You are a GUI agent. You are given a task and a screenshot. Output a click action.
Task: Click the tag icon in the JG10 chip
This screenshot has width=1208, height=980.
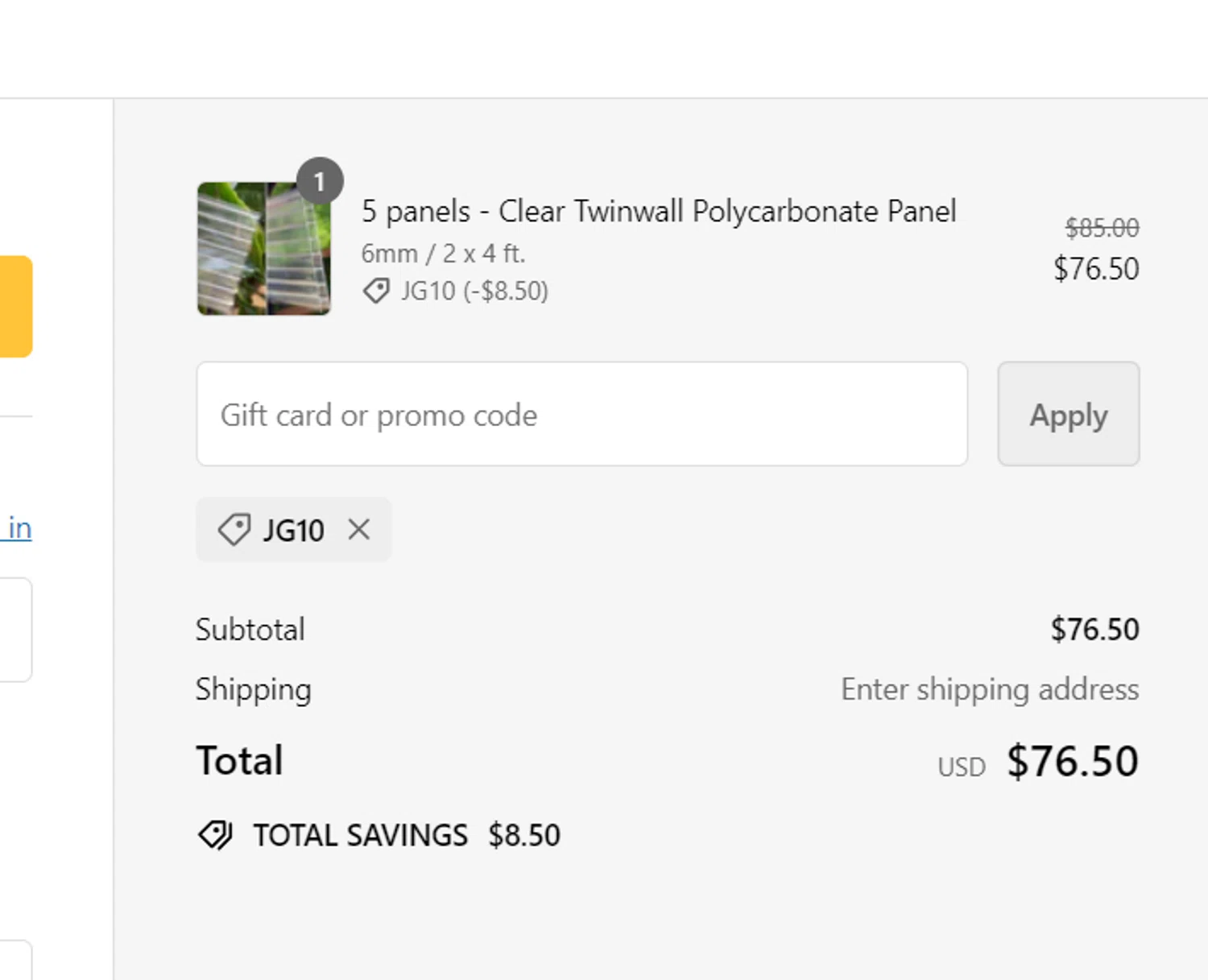[x=234, y=530]
